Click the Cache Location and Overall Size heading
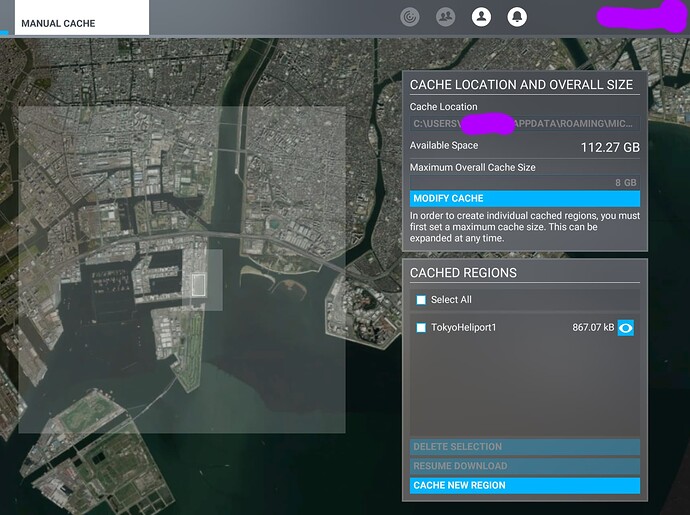This screenshot has height=515, width=690. pos(521,85)
